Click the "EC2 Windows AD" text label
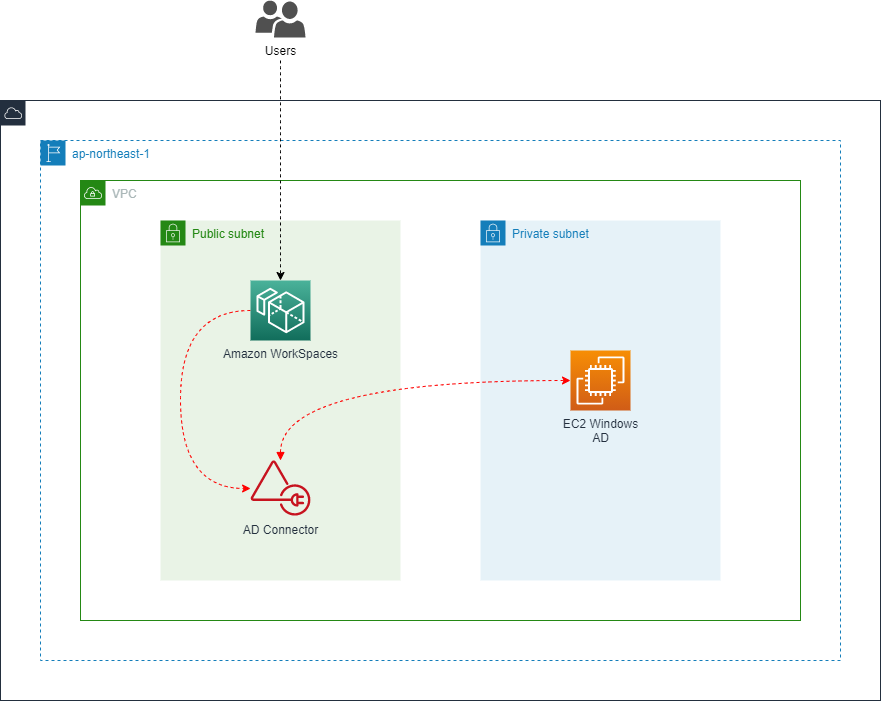This screenshot has width=881, height=701. coord(600,430)
